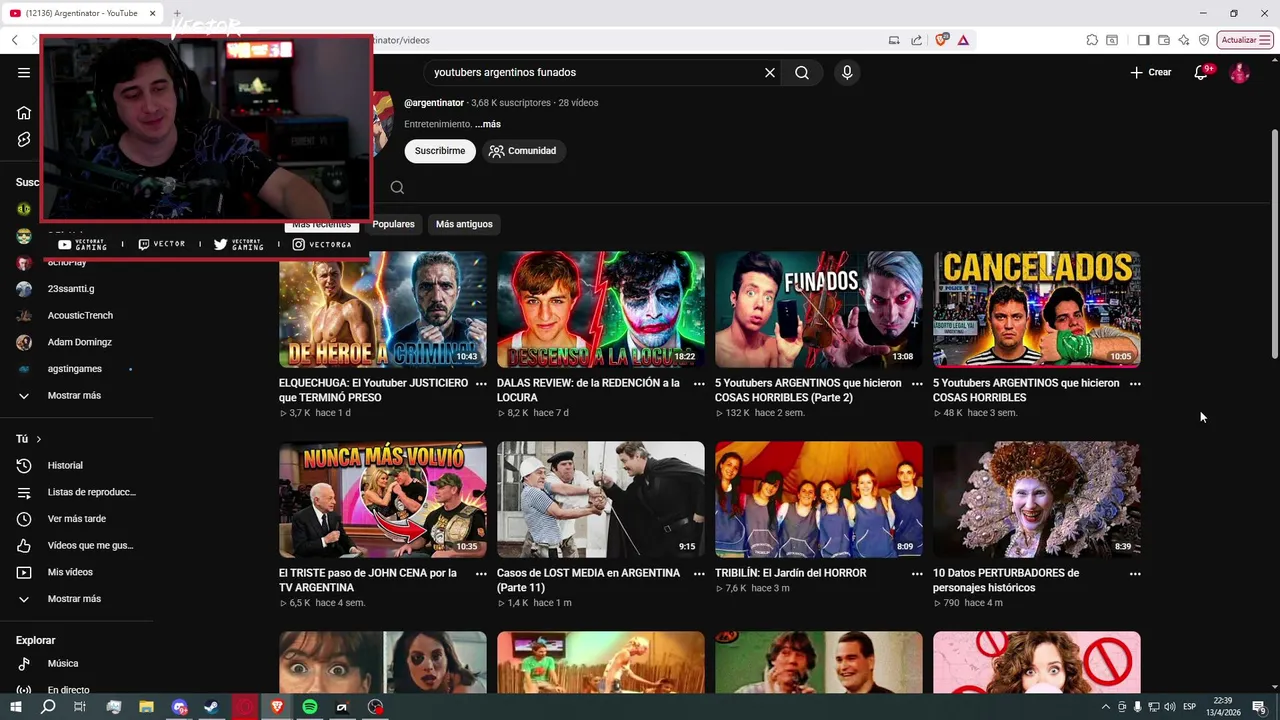The image size is (1280, 720).
Task: Show hidden system tray icons
Action: [1105, 707]
